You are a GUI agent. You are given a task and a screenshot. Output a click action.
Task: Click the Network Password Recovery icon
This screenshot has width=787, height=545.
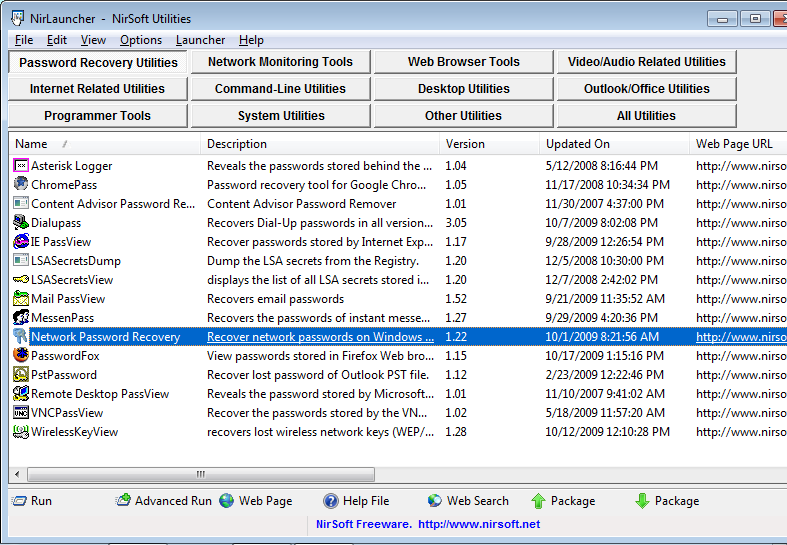point(21,337)
